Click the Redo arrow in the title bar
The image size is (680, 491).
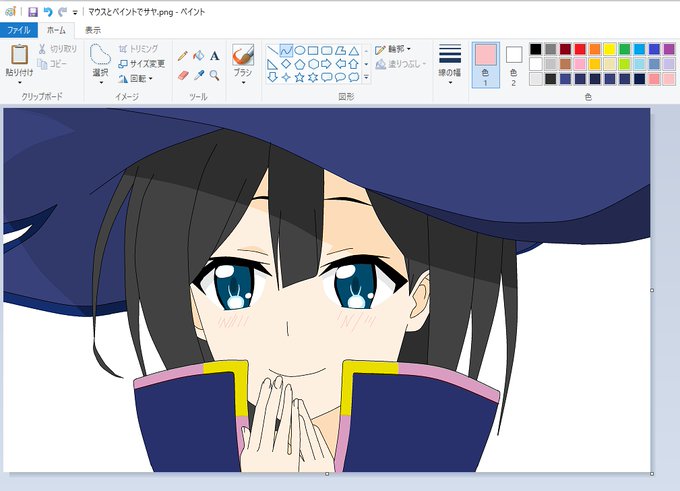click(x=62, y=12)
